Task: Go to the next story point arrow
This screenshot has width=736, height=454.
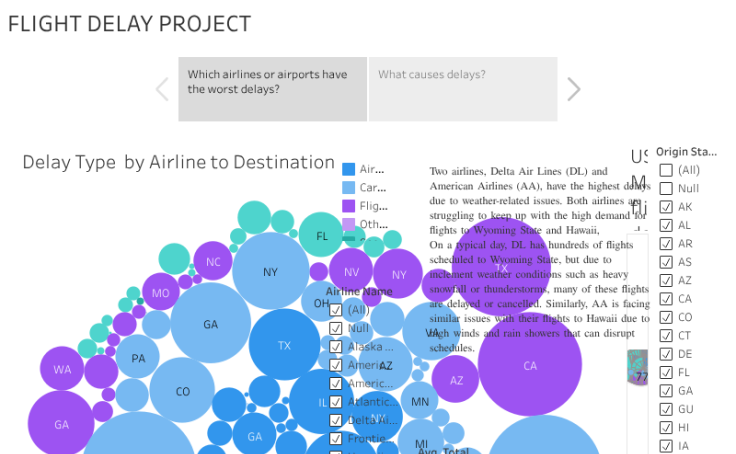Action: click(574, 90)
